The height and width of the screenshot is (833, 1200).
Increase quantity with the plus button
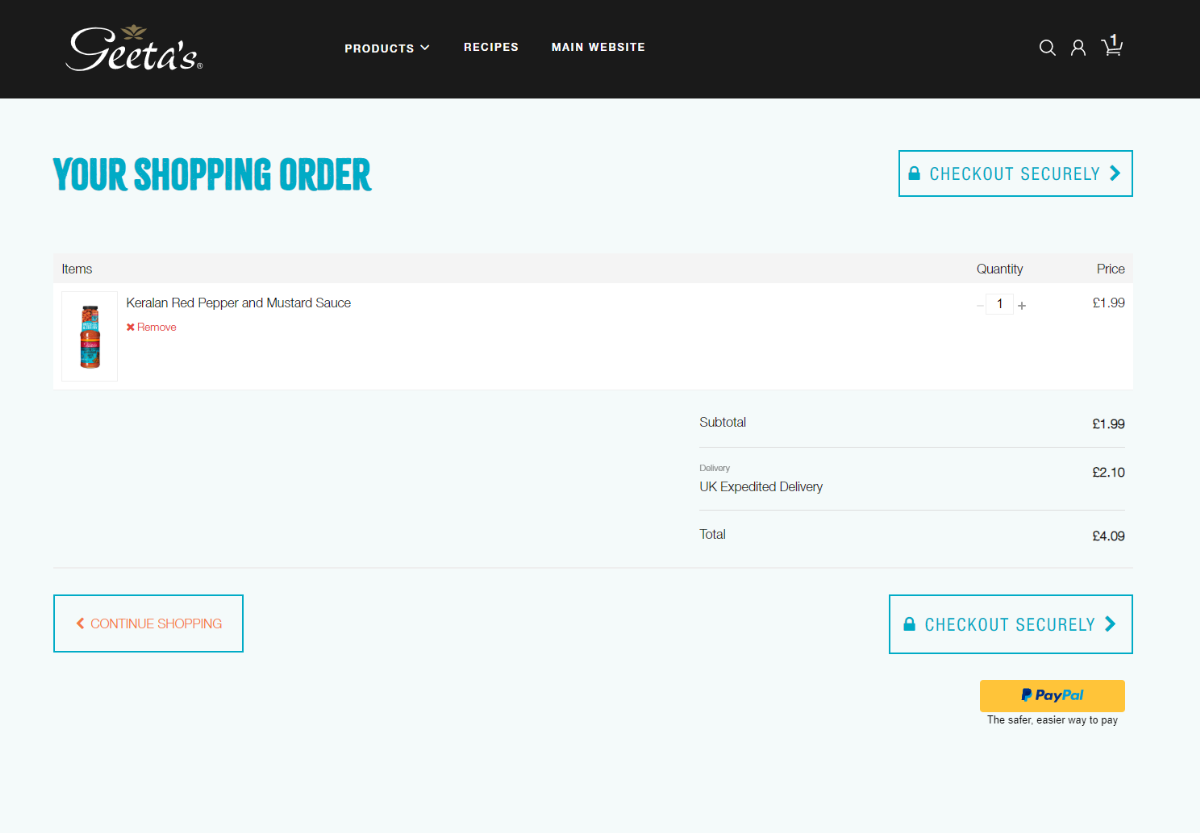1021,305
